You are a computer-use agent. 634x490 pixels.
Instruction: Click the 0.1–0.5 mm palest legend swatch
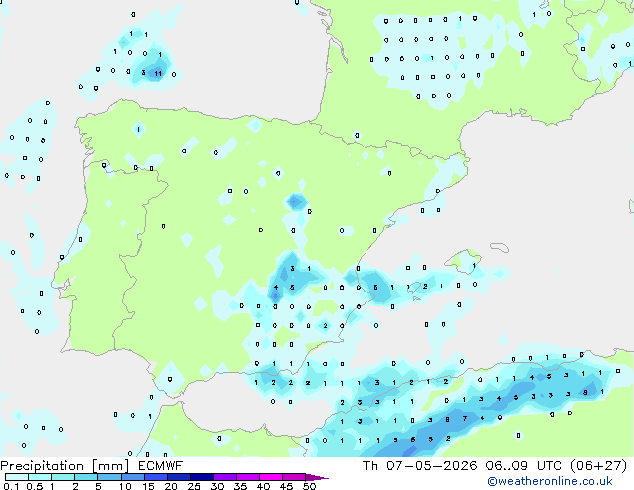point(17,477)
